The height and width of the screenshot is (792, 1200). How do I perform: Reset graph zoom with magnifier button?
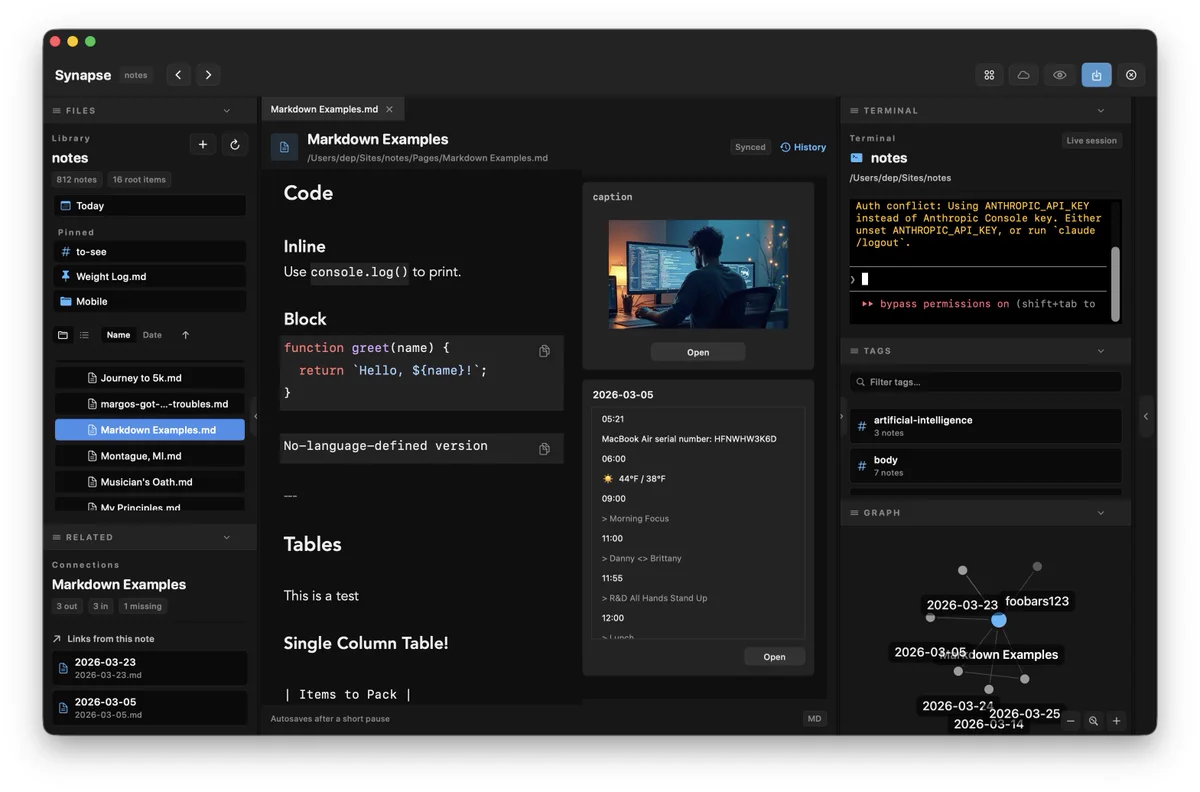(1094, 721)
